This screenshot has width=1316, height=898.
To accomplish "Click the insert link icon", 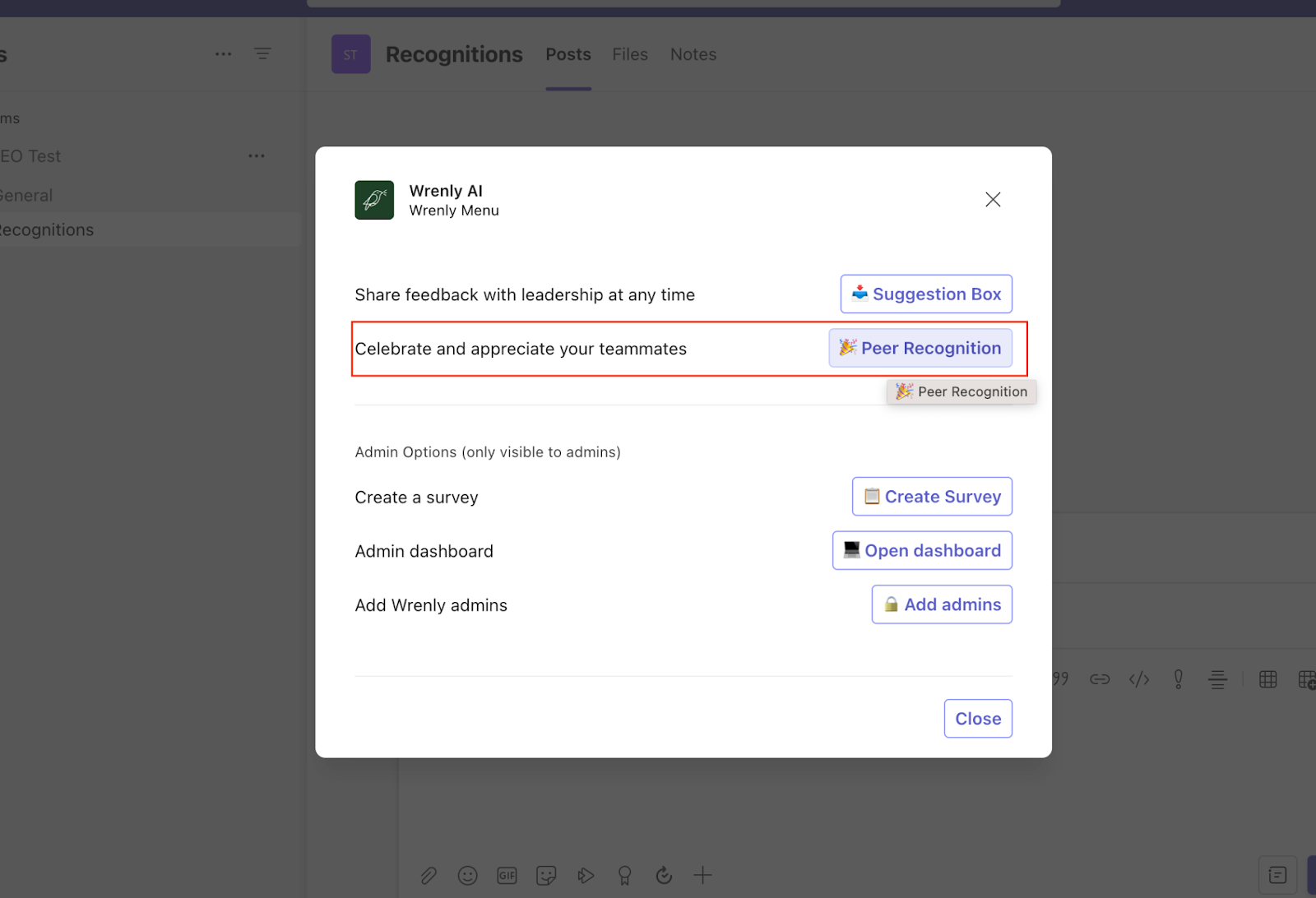I will (1100, 679).
